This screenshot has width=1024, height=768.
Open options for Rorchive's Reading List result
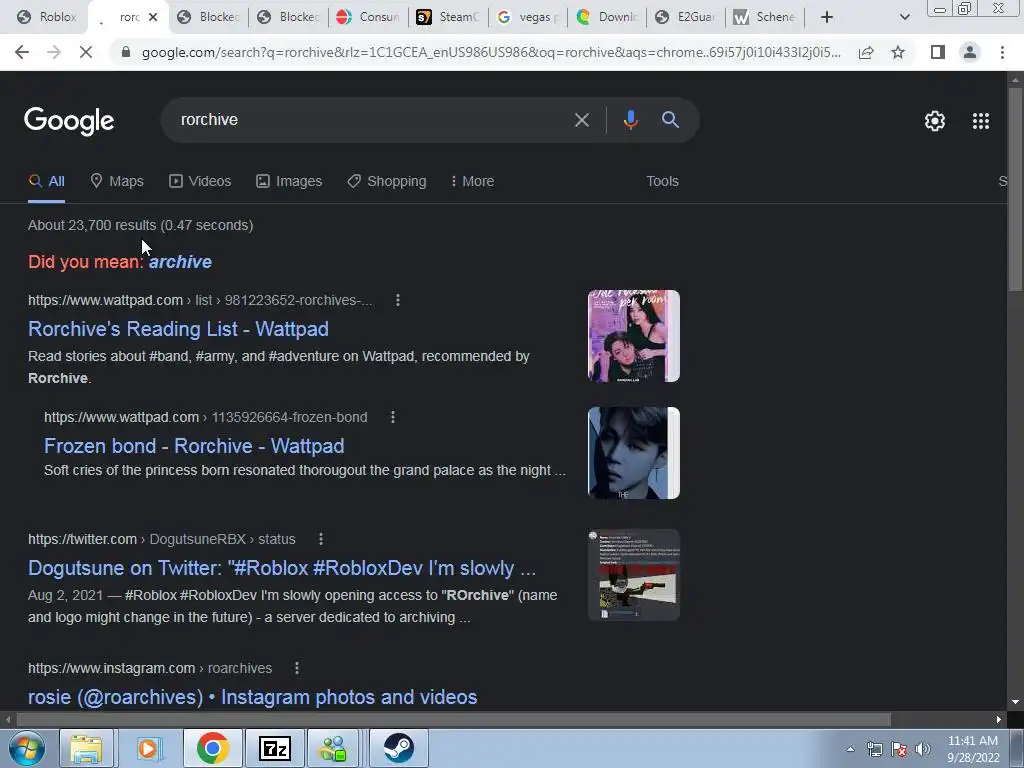click(x=398, y=300)
